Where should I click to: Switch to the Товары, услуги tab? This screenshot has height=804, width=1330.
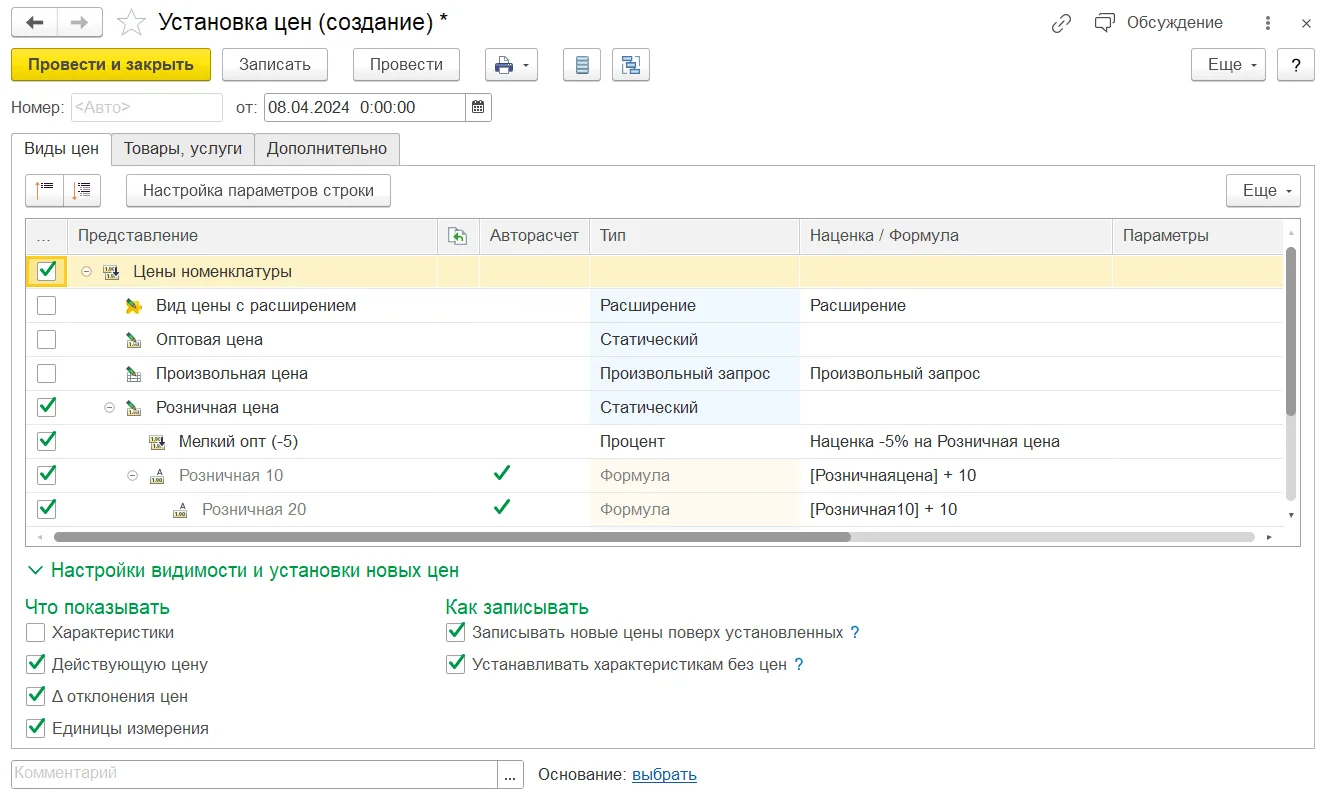coord(183,149)
